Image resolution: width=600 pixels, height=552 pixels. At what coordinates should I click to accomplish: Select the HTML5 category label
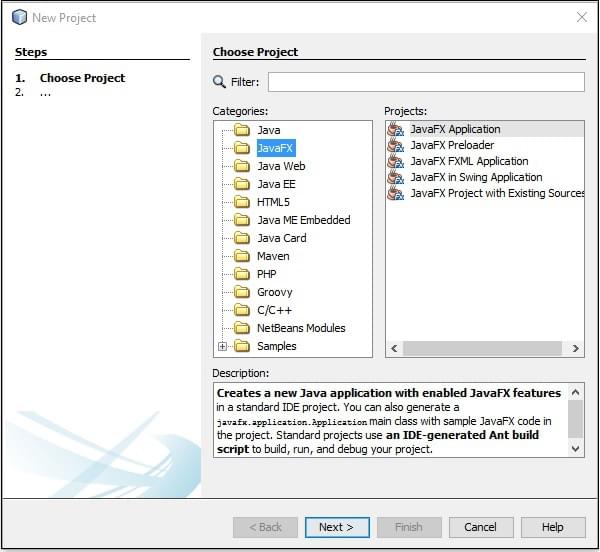[x=273, y=202]
